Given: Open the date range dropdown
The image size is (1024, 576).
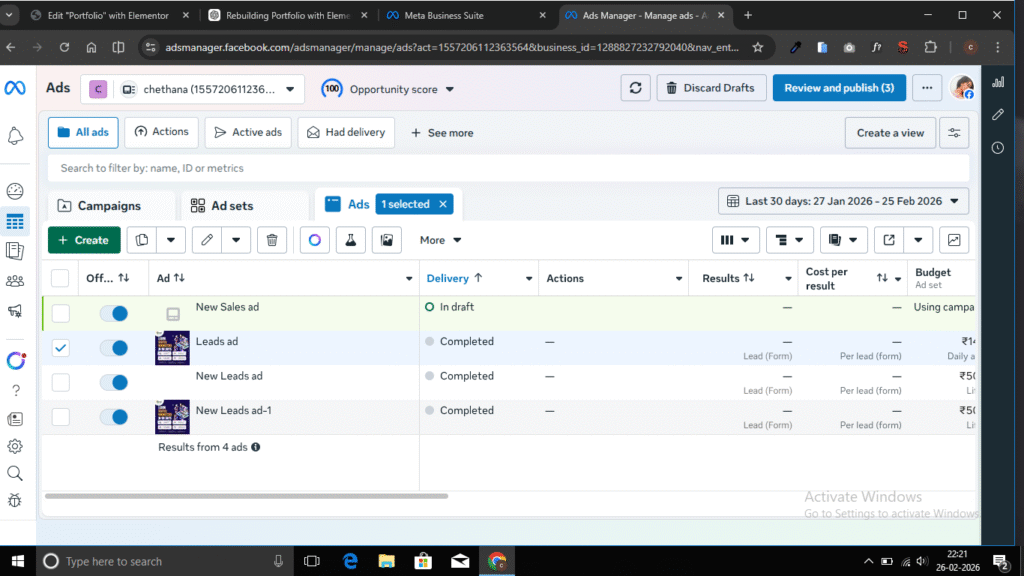Looking at the screenshot, I should pos(843,201).
